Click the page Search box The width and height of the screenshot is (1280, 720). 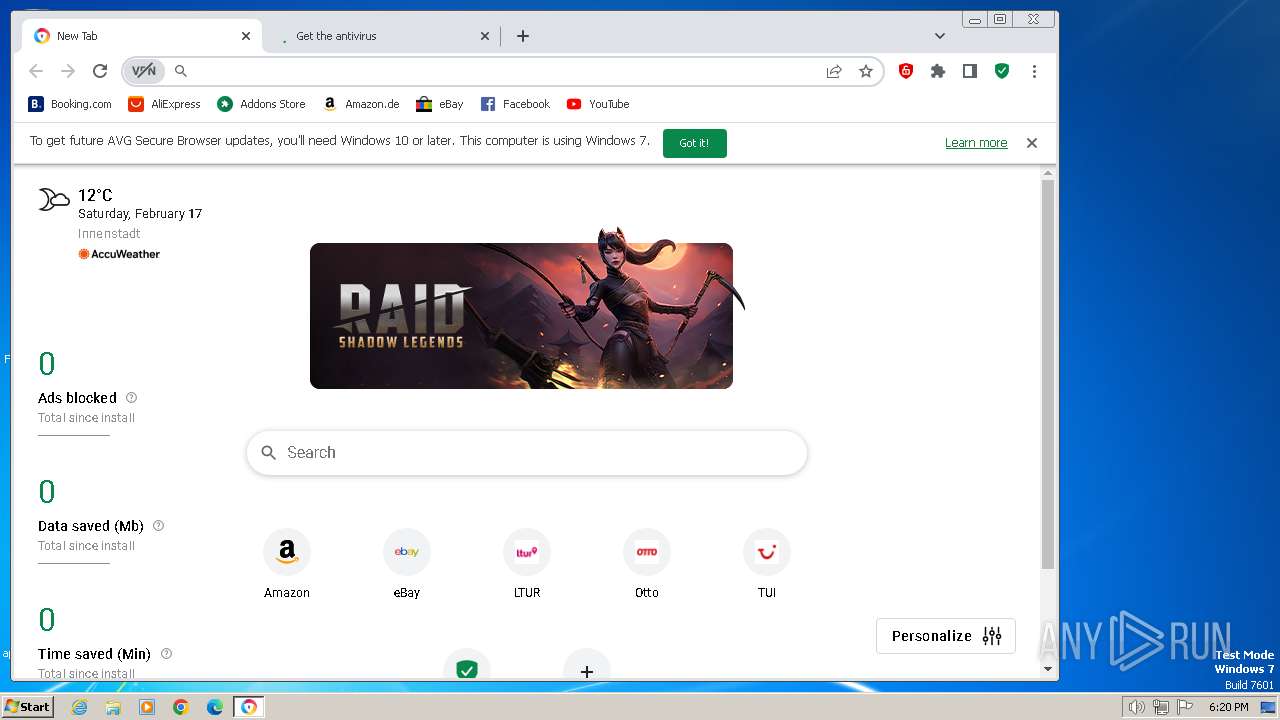point(527,453)
